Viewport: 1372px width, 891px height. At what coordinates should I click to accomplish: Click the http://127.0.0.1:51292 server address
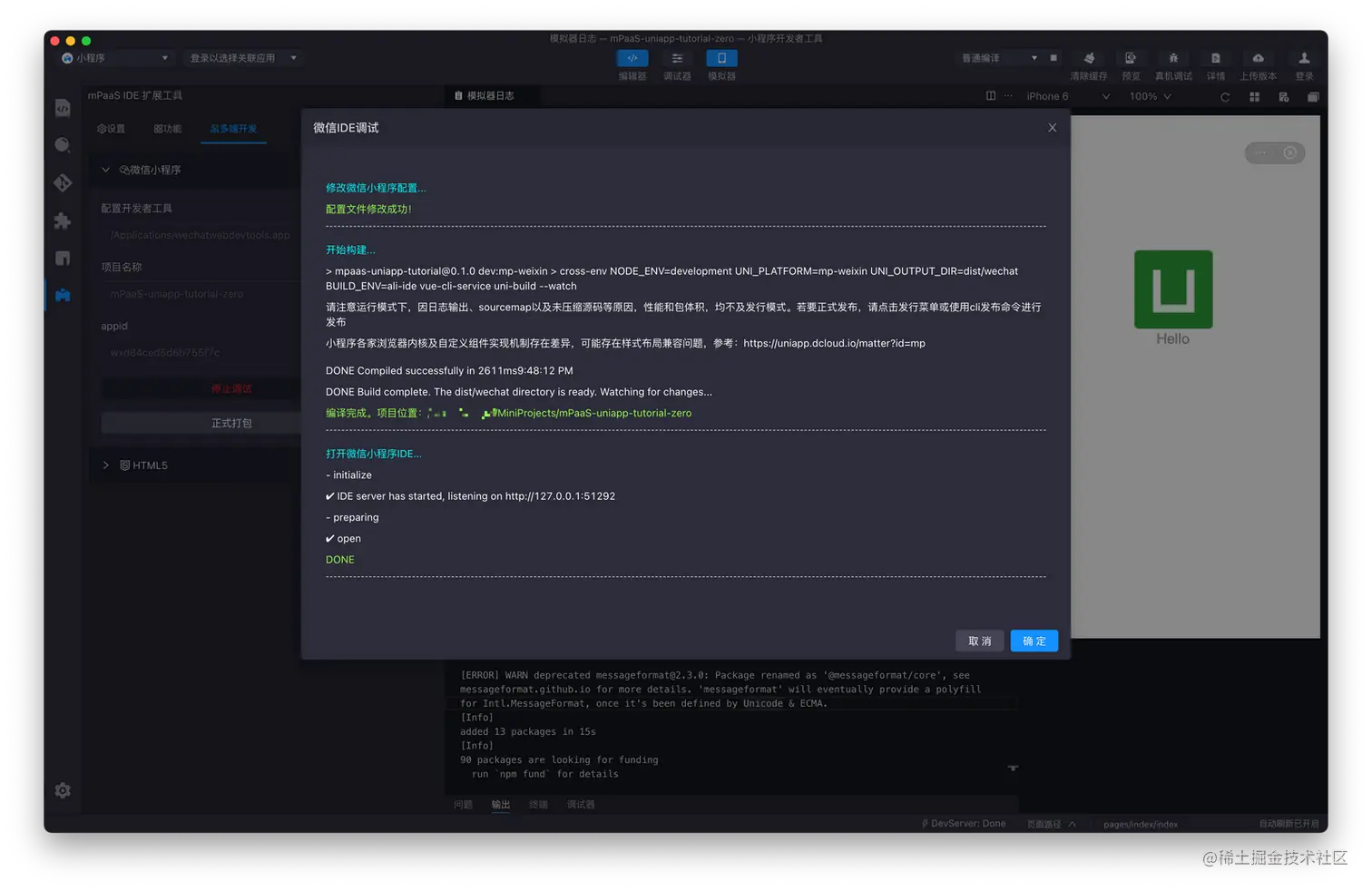click(x=560, y=496)
